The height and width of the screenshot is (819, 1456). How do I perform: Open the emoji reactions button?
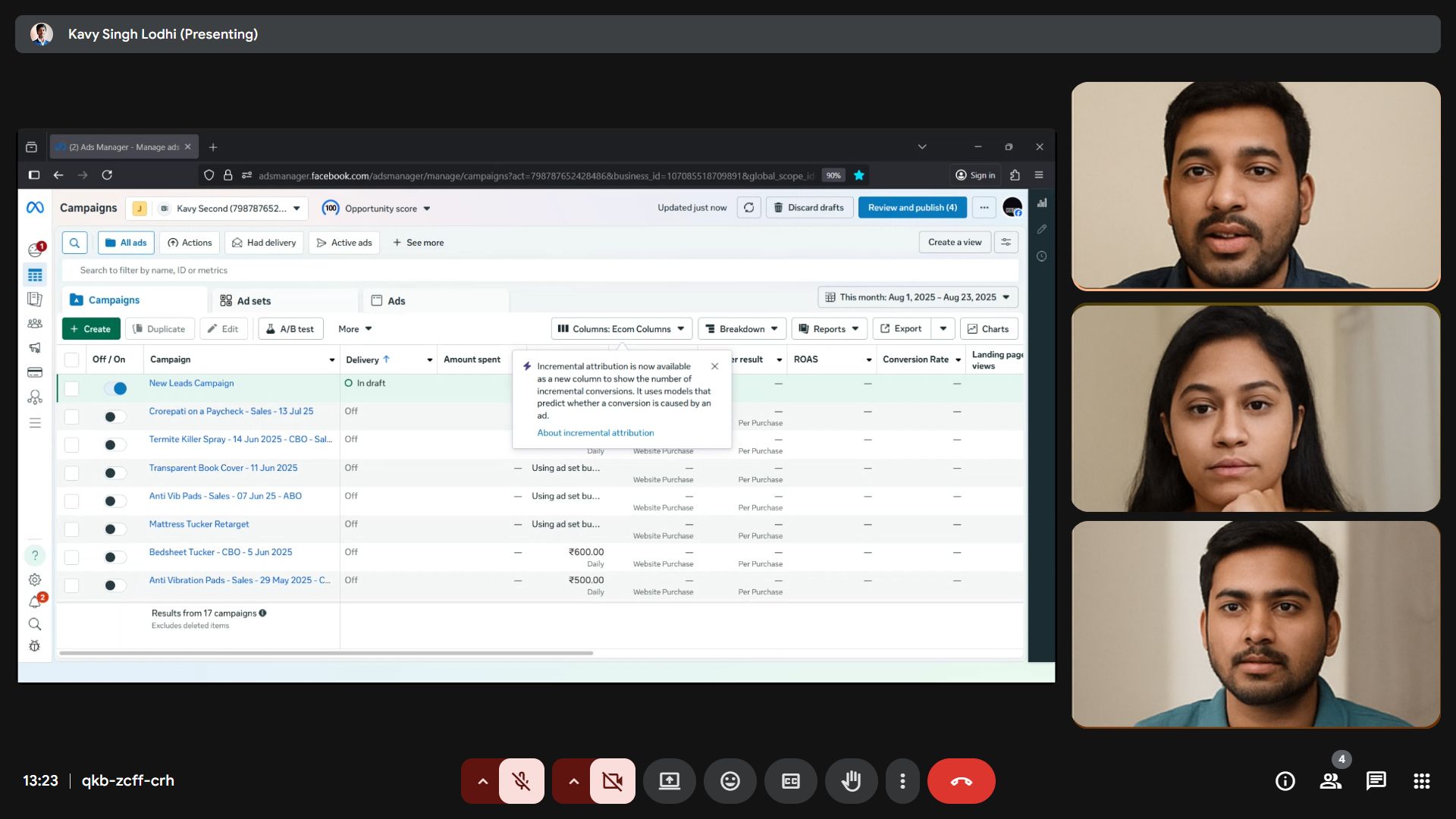pyautogui.click(x=730, y=781)
